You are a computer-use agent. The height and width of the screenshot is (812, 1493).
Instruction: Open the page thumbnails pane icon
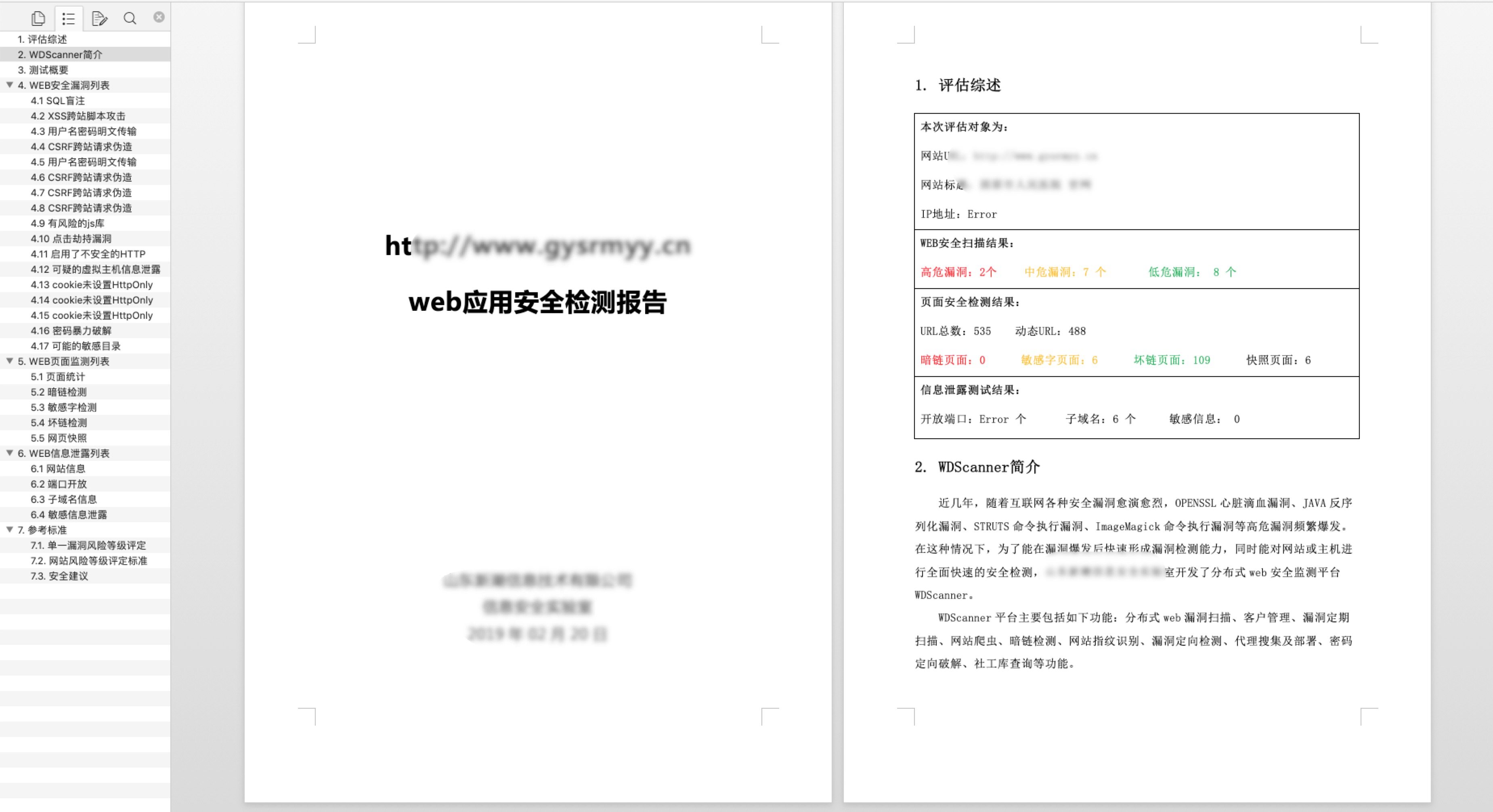[x=38, y=19]
